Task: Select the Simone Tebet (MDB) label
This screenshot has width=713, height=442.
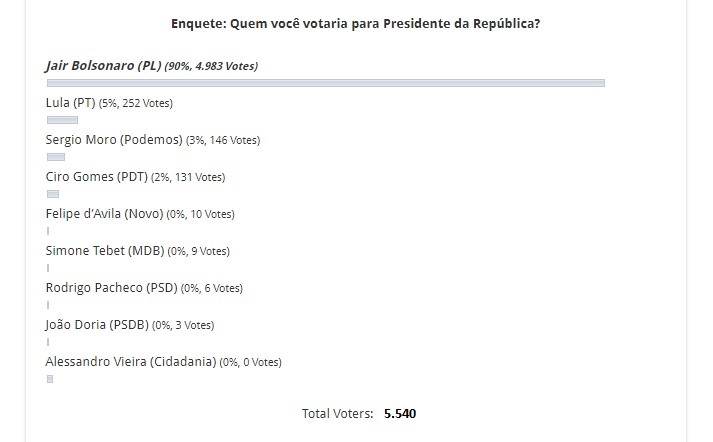Action: [105, 251]
